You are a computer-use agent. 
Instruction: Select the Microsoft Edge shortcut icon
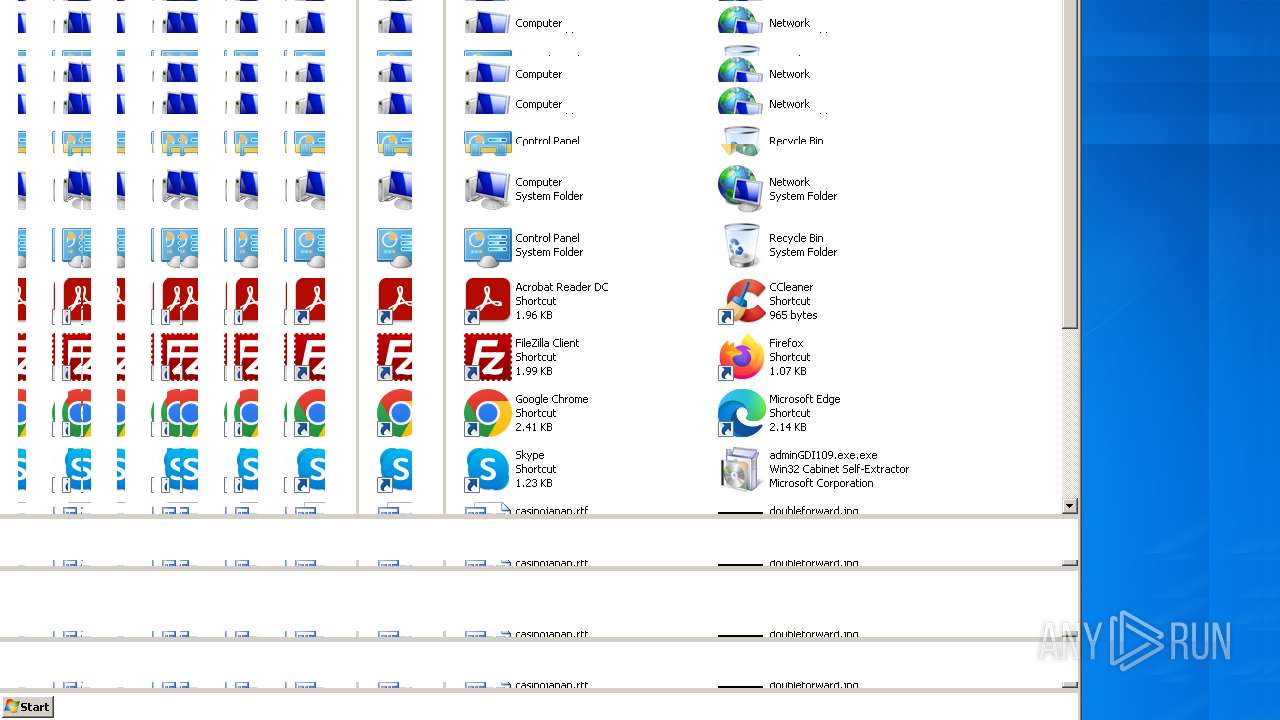[x=742, y=413]
